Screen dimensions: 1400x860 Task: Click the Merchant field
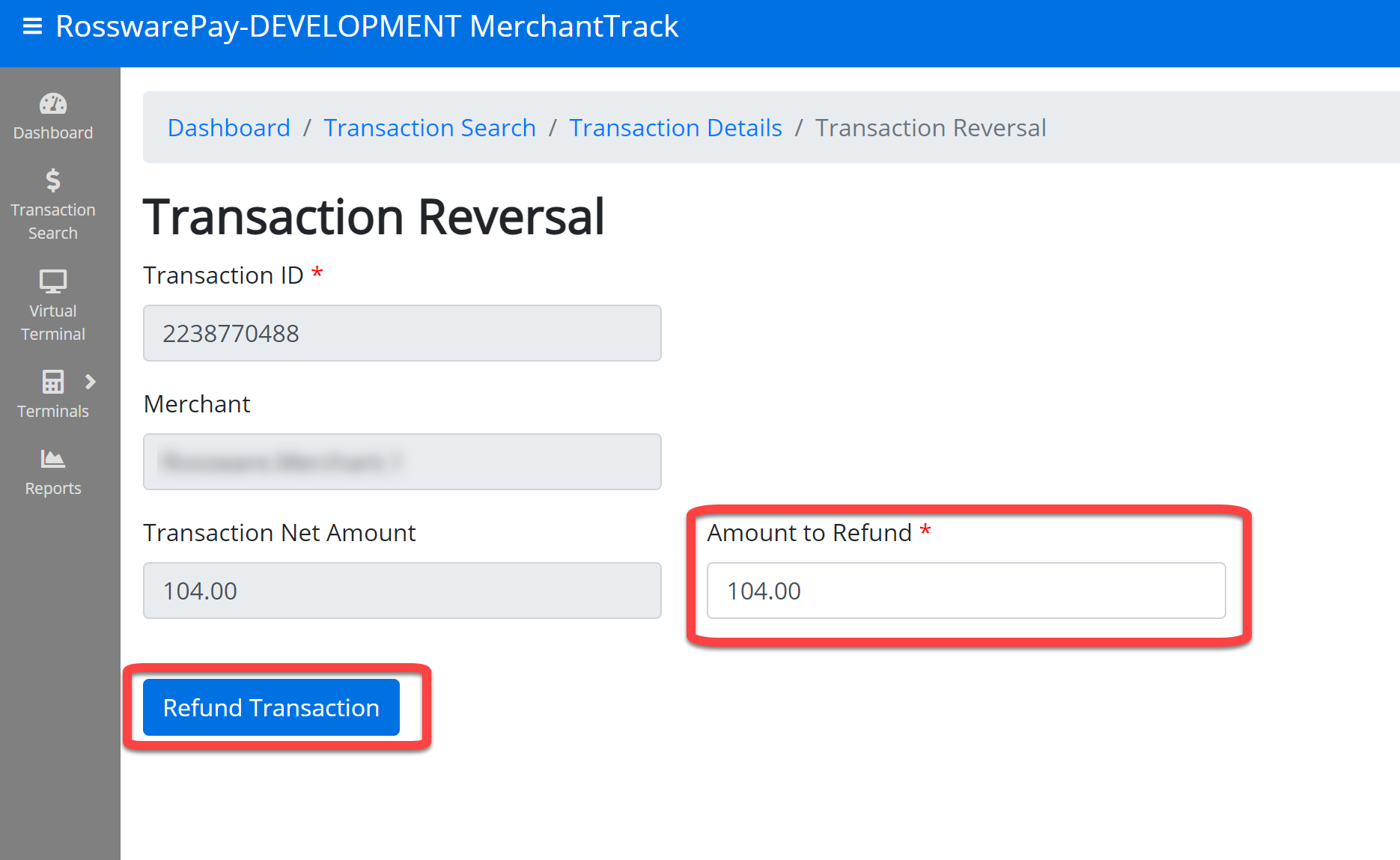pos(402,462)
